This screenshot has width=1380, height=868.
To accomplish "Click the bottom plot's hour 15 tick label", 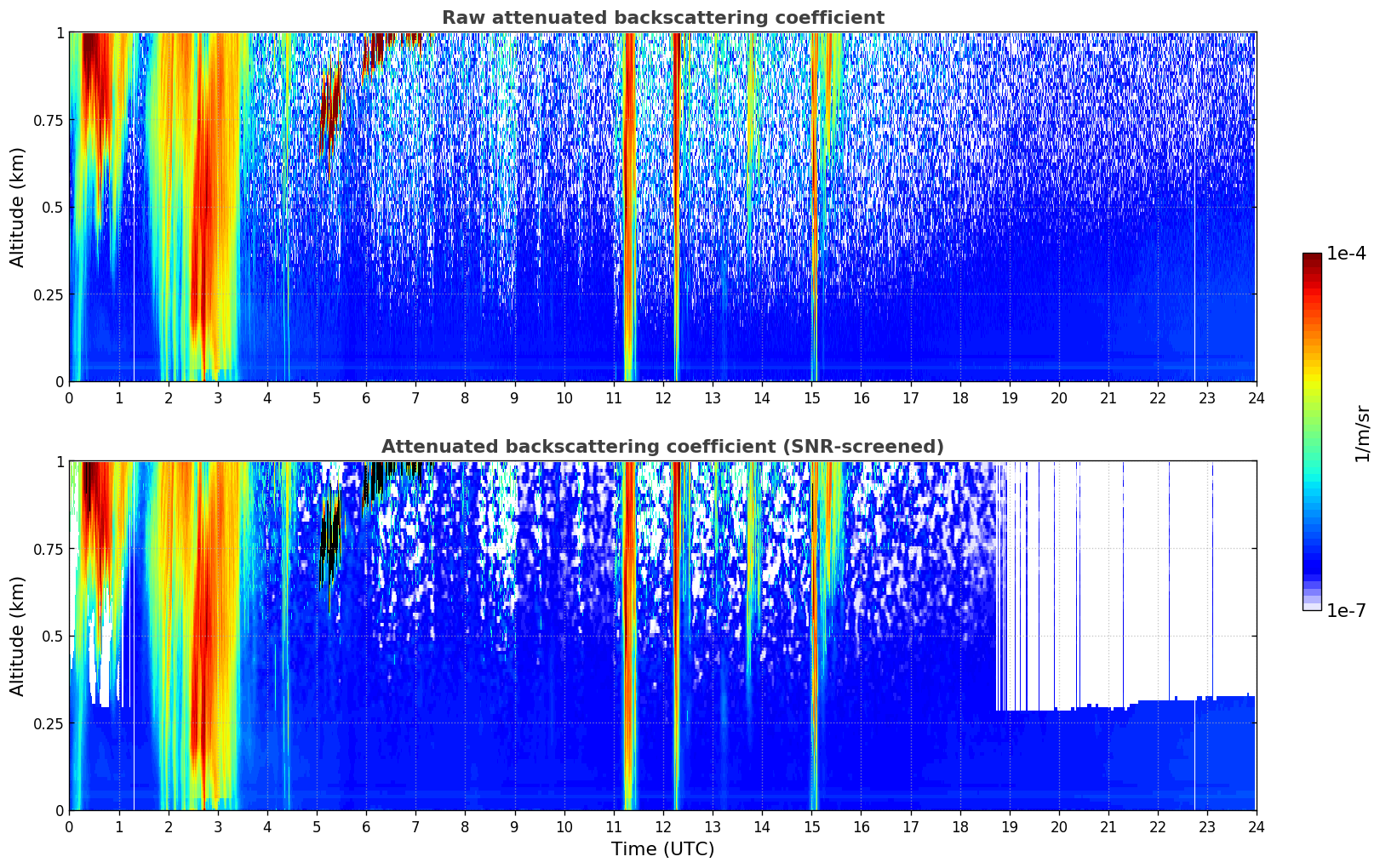I will pos(811,826).
